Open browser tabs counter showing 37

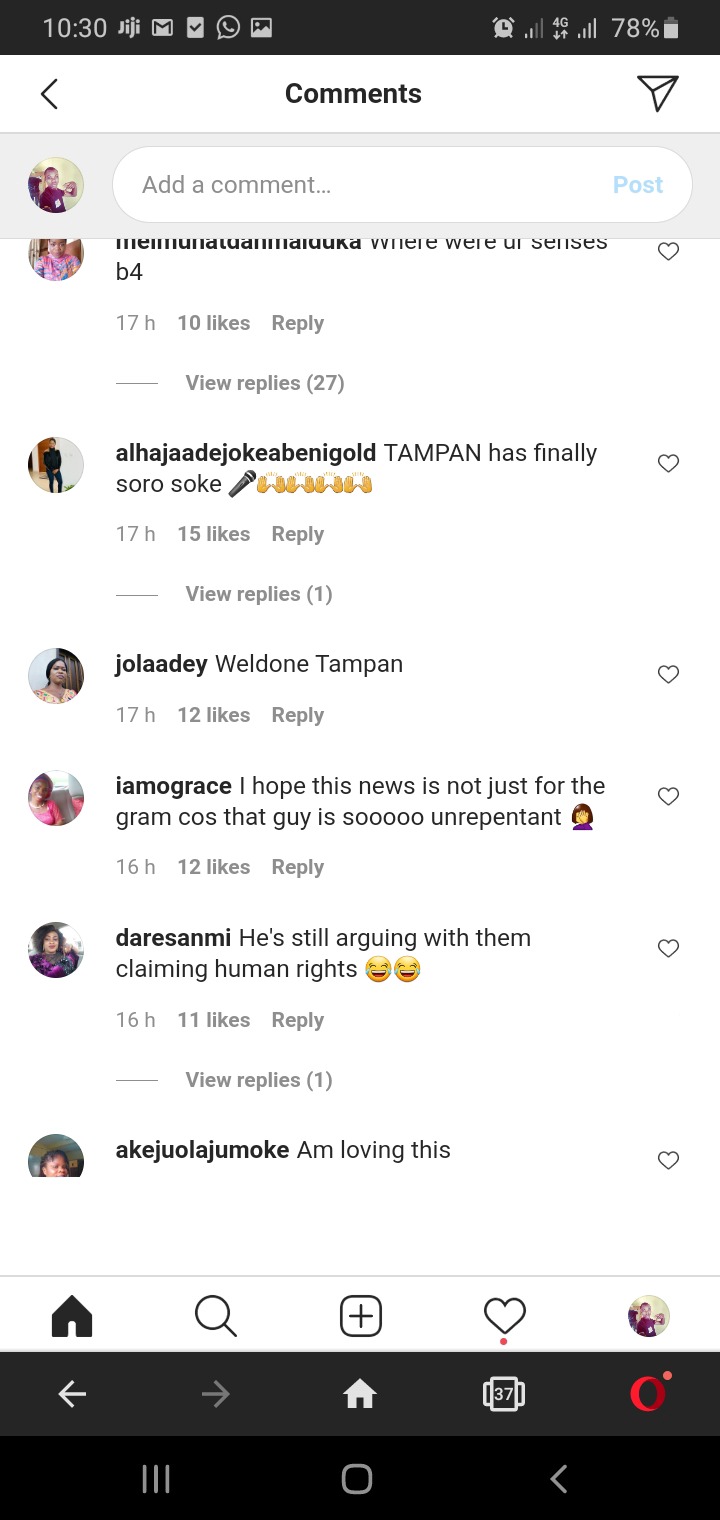coord(504,1394)
